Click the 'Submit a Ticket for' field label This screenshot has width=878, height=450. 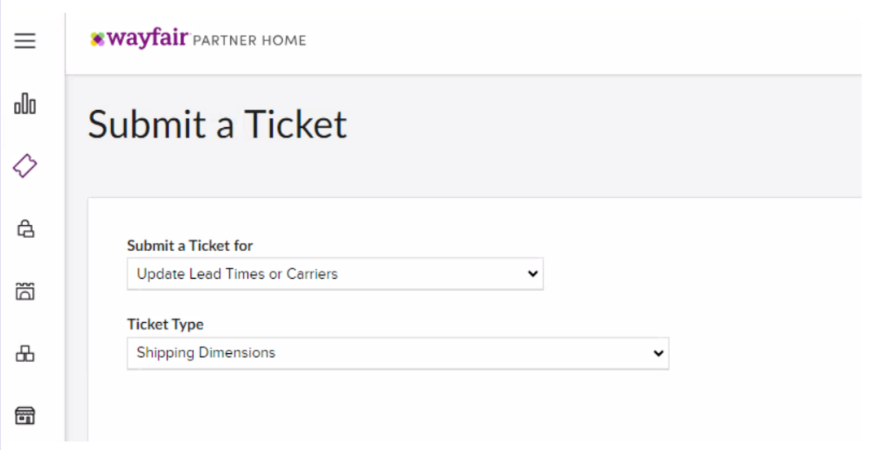pos(189,245)
